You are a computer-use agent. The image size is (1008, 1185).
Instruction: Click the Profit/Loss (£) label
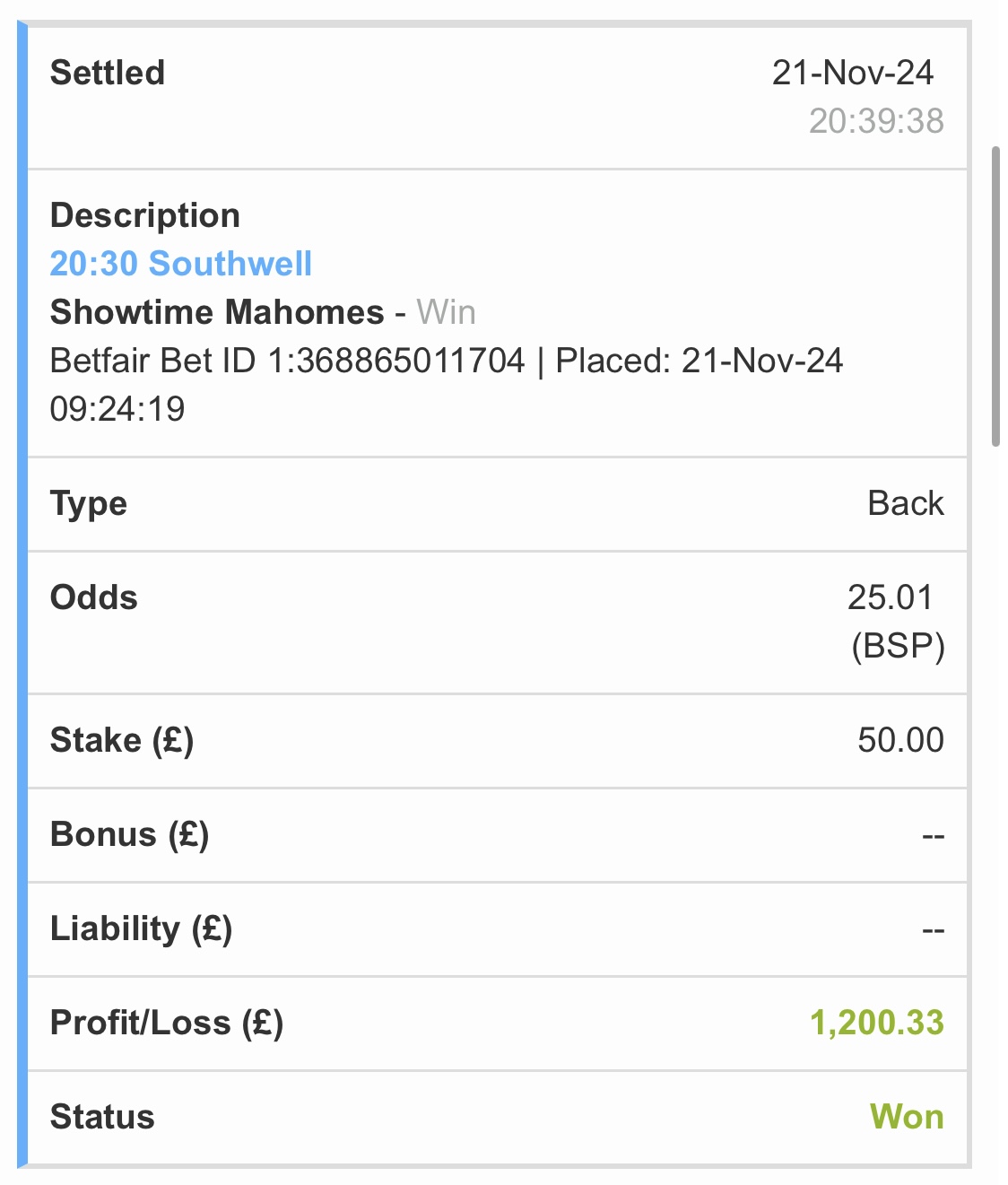[167, 1024]
